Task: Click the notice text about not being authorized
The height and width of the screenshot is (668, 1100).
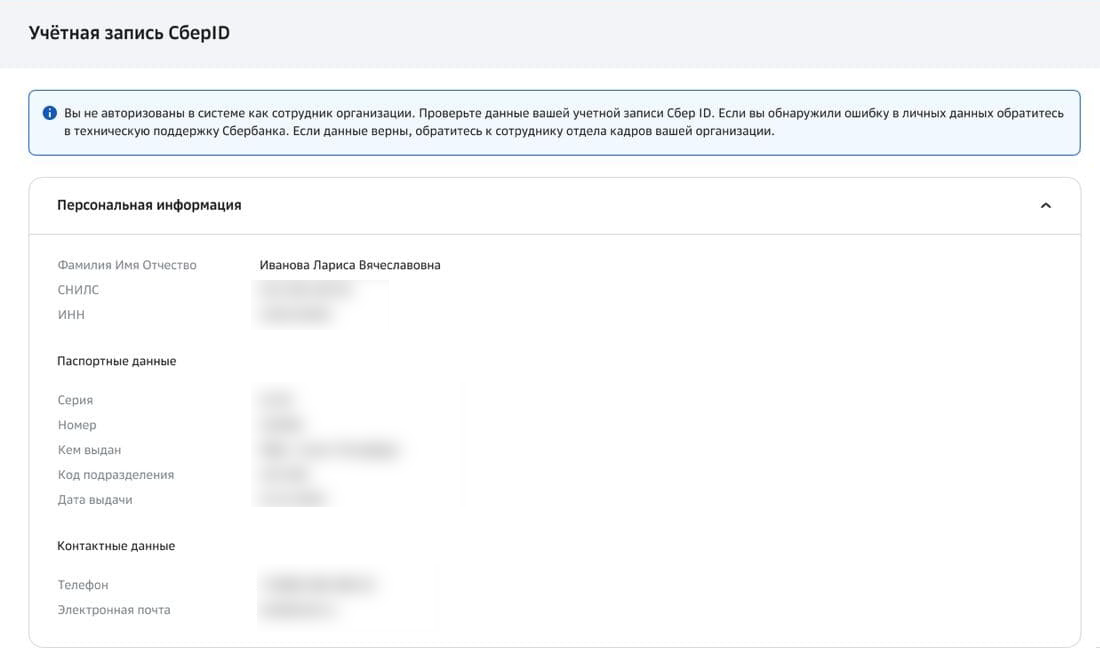Action: coord(564,122)
